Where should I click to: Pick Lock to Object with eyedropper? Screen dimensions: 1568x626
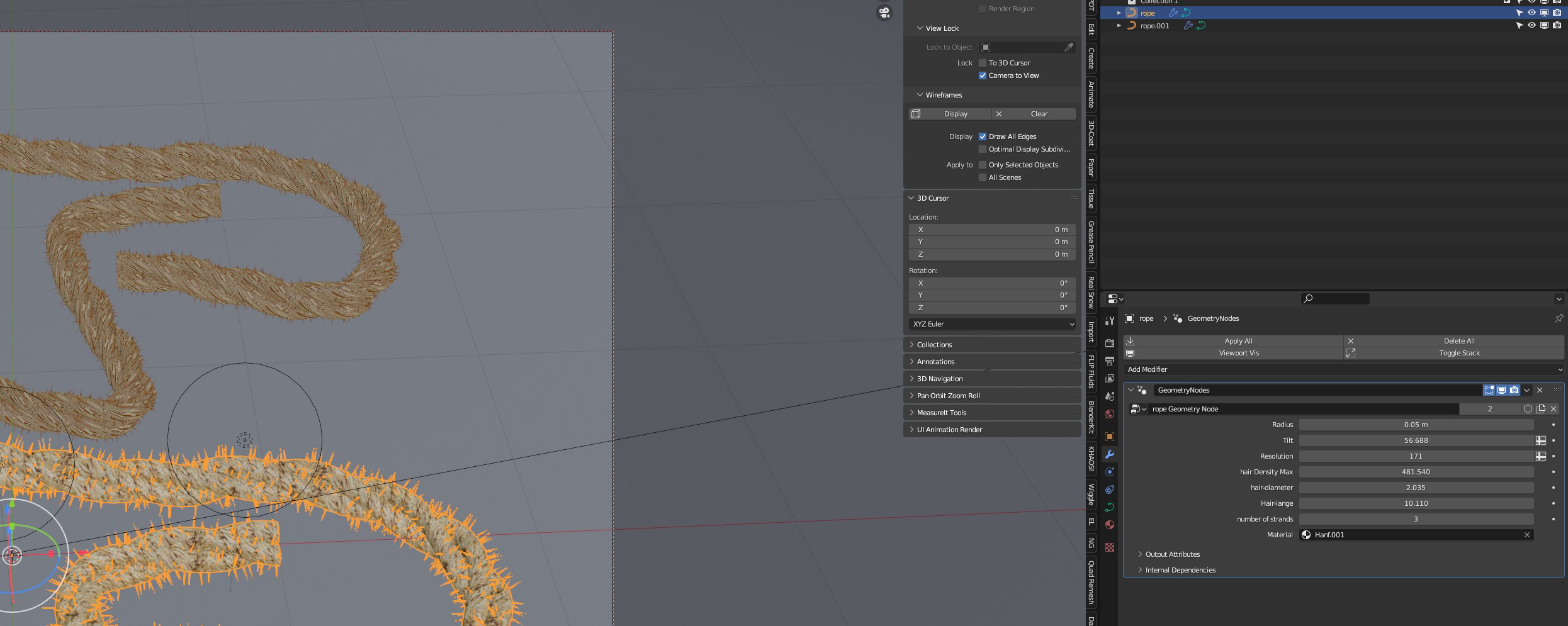tap(1069, 47)
